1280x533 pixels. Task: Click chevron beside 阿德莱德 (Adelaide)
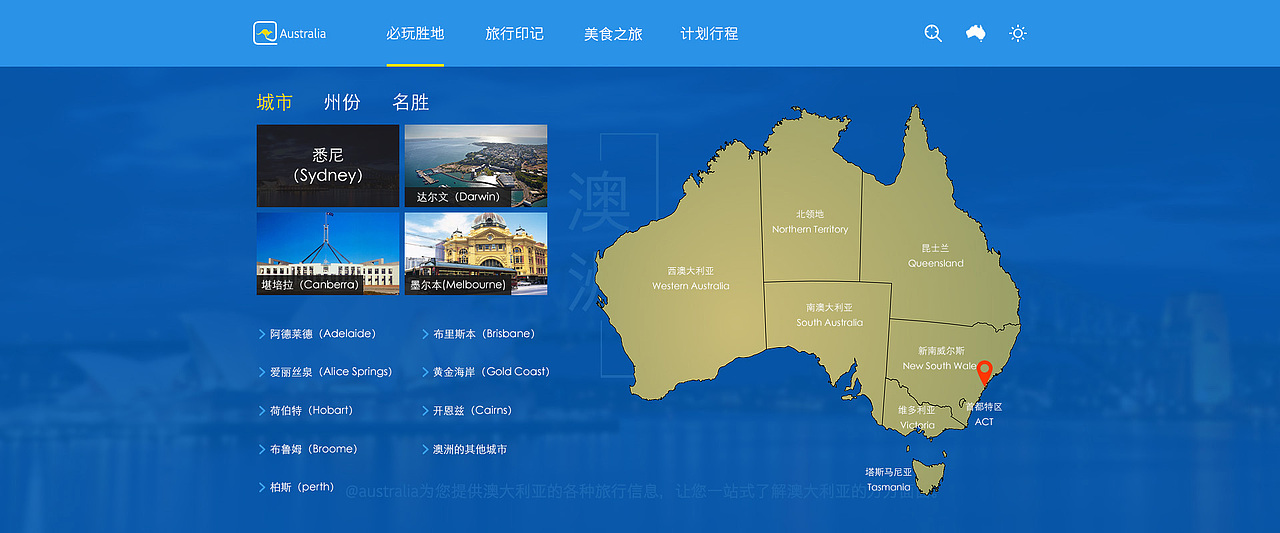click(262, 334)
